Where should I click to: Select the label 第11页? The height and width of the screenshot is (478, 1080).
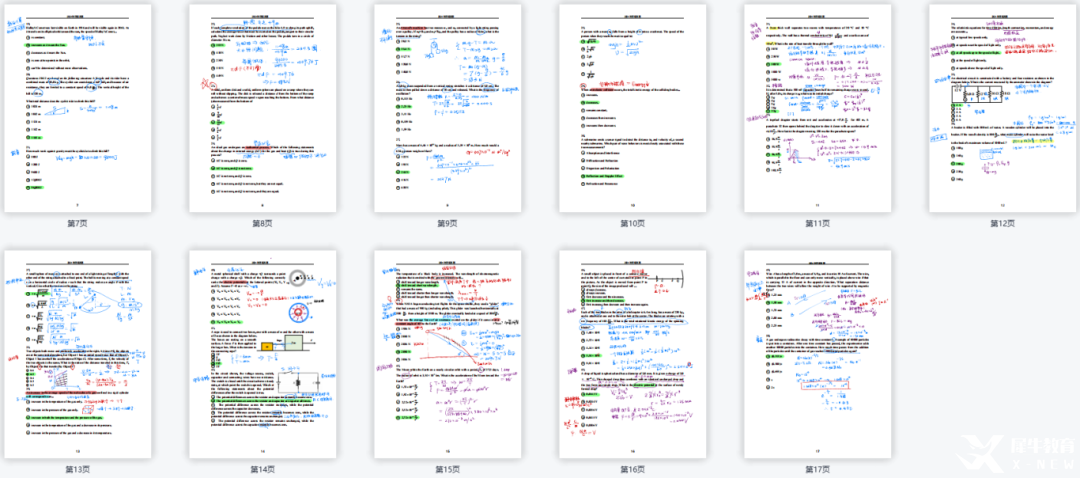pos(817,223)
